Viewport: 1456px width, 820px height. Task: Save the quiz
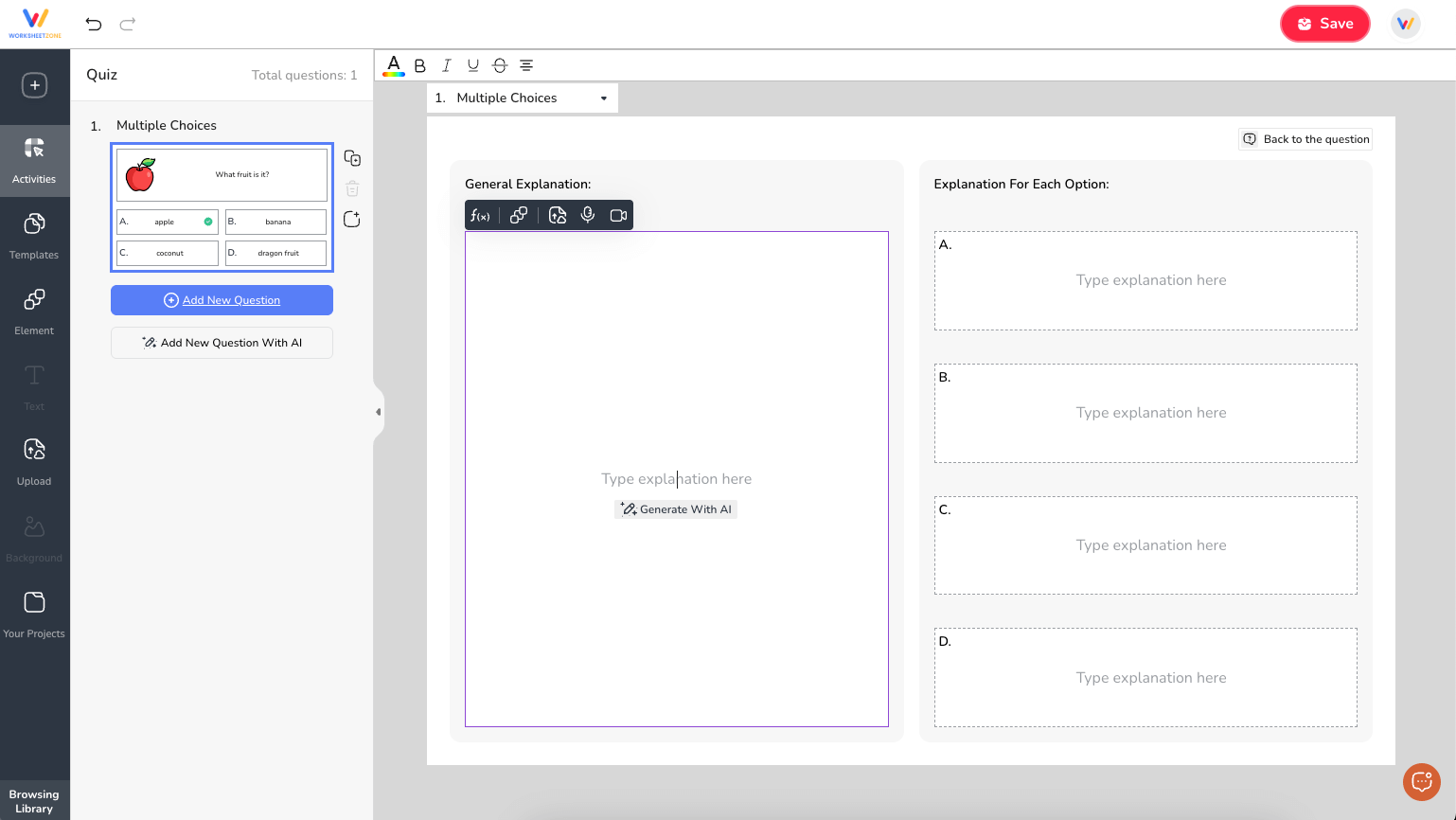point(1324,24)
